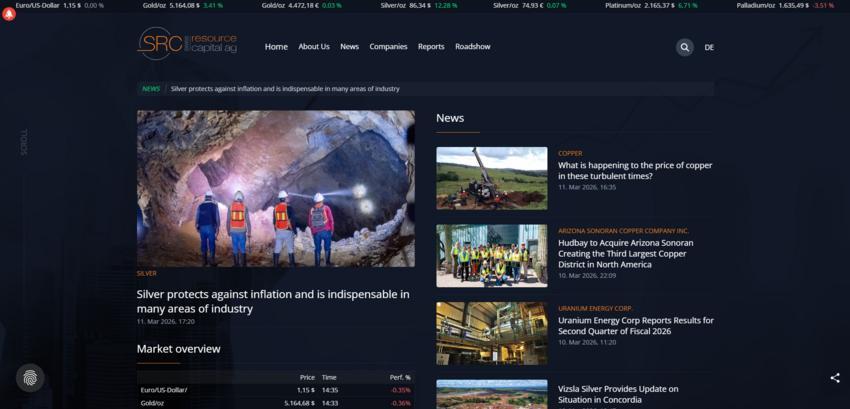850x409 pixels.
Task: Go to the News menu item
Action: 349,47
